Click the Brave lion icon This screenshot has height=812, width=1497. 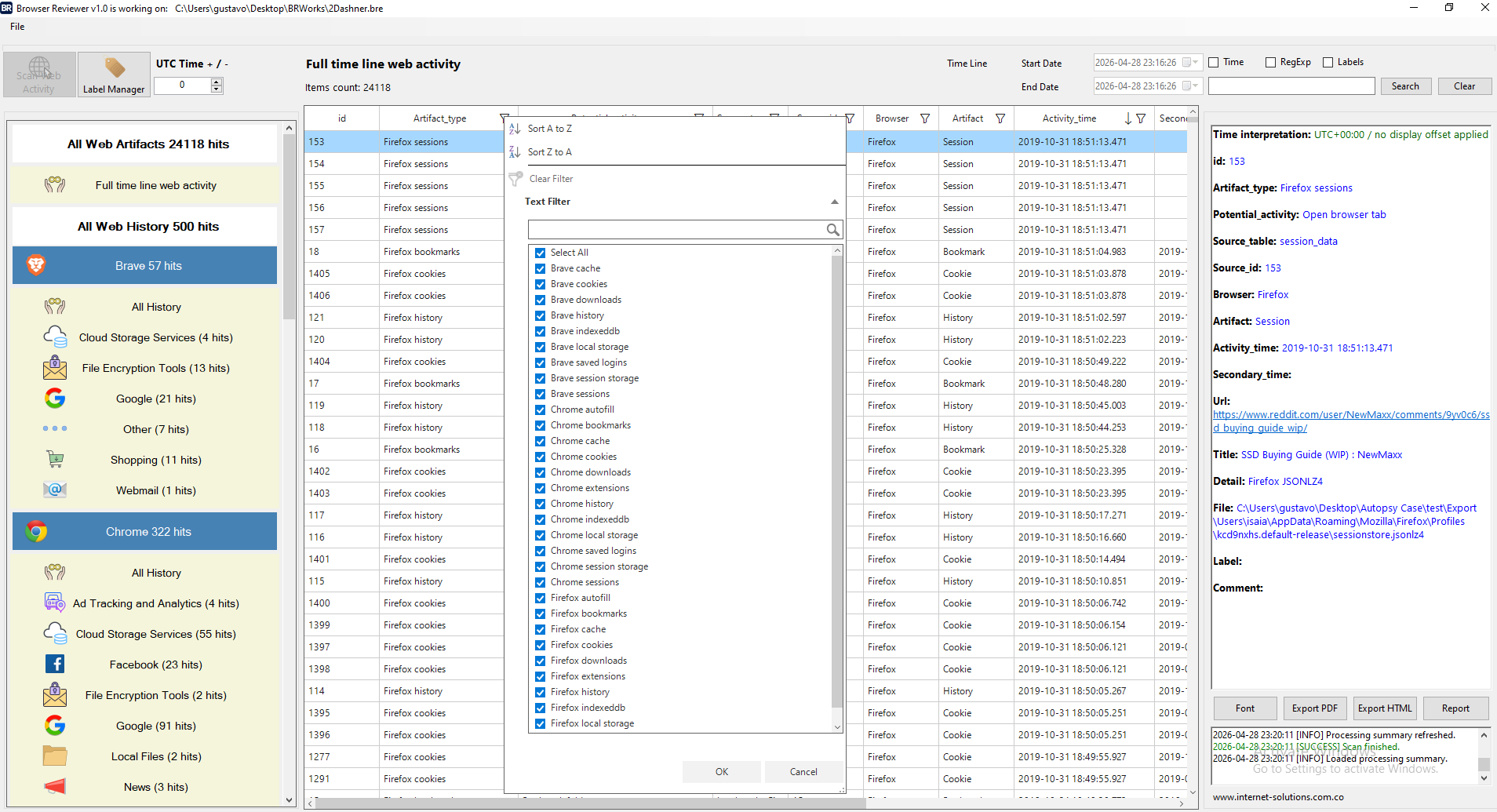[36, 265]
